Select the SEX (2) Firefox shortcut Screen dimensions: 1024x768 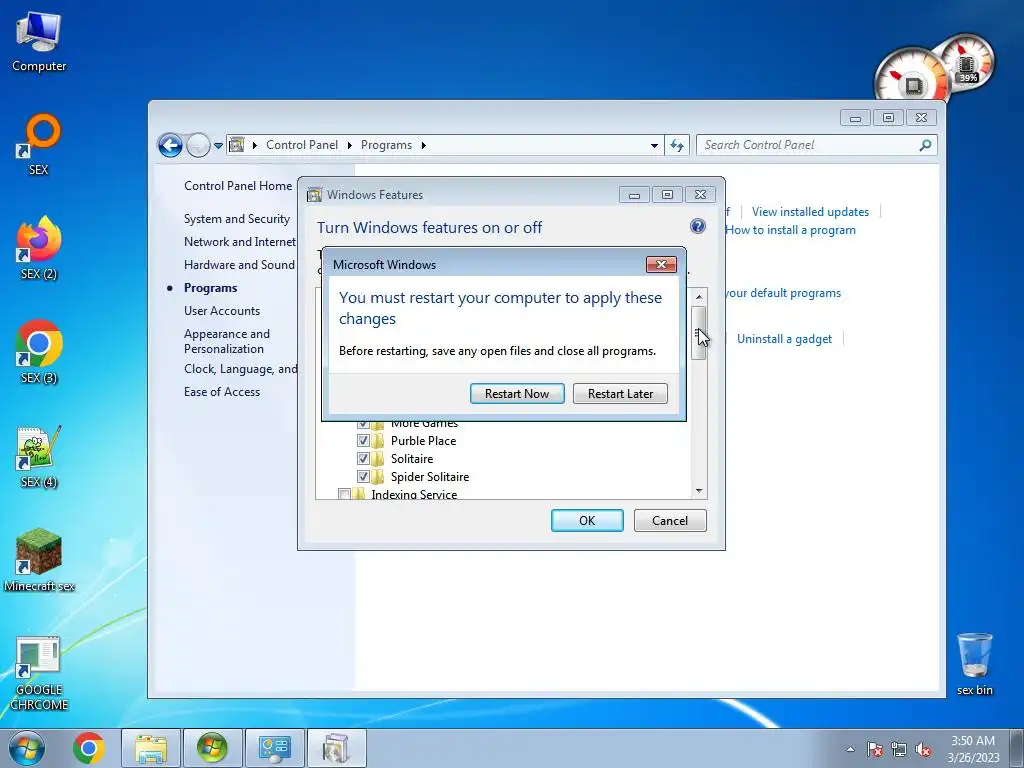point(39,248)
